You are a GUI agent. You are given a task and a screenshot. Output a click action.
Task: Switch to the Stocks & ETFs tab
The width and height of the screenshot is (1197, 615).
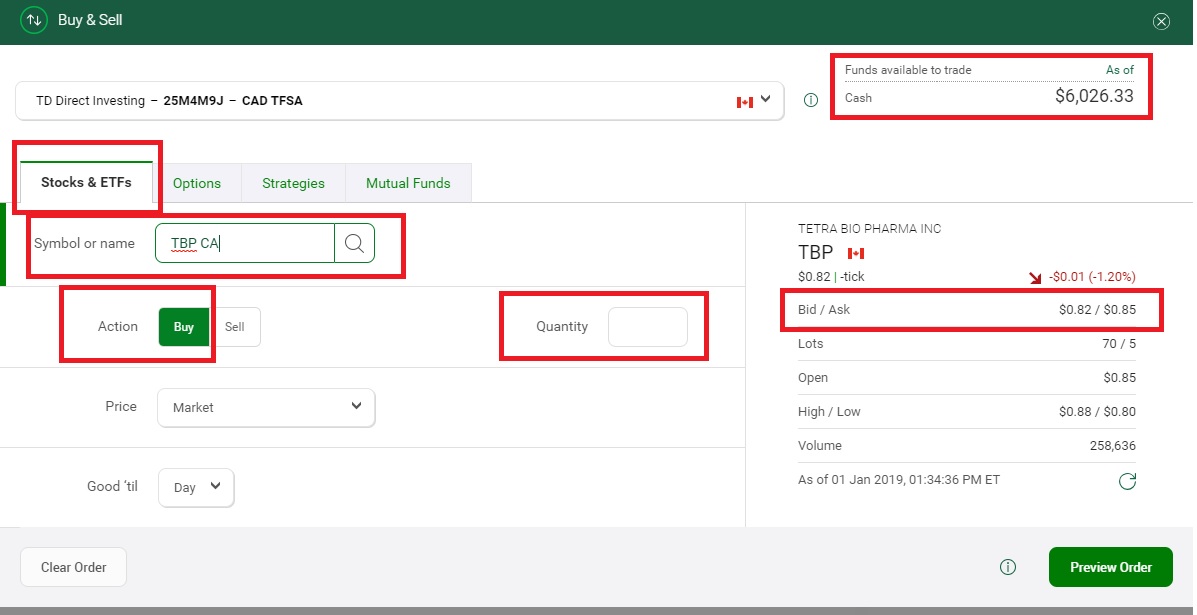[x=86, y=182]
